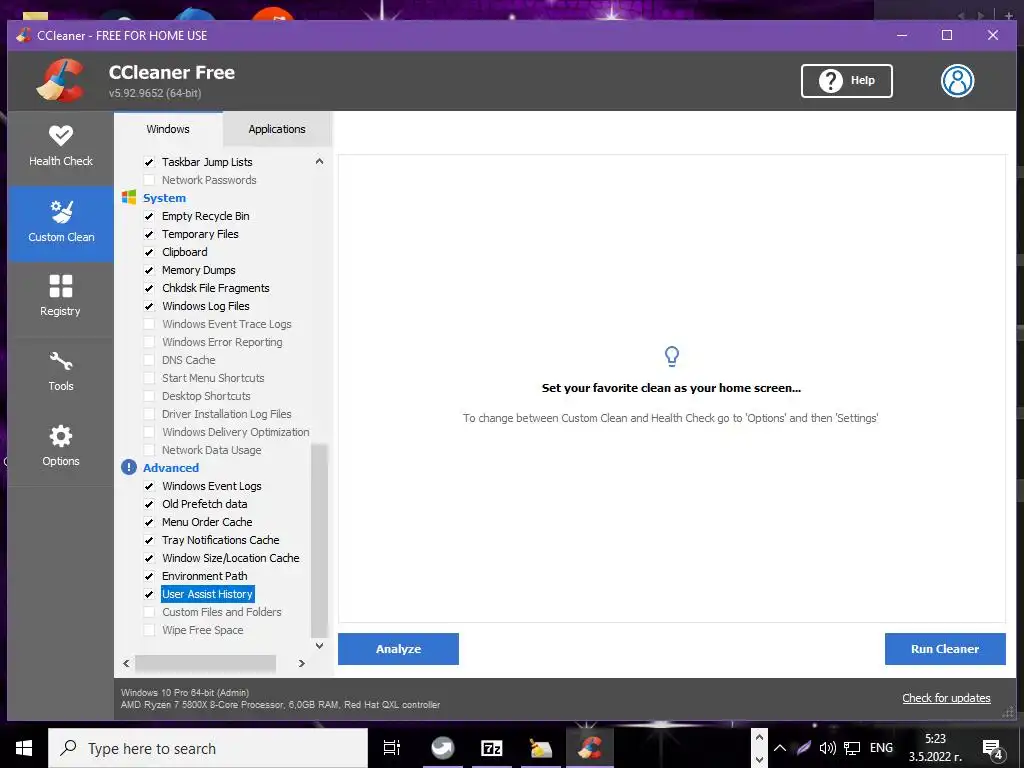Click the user account profile icon
This screenshot has width=1024, height=768.
[957, 81]
